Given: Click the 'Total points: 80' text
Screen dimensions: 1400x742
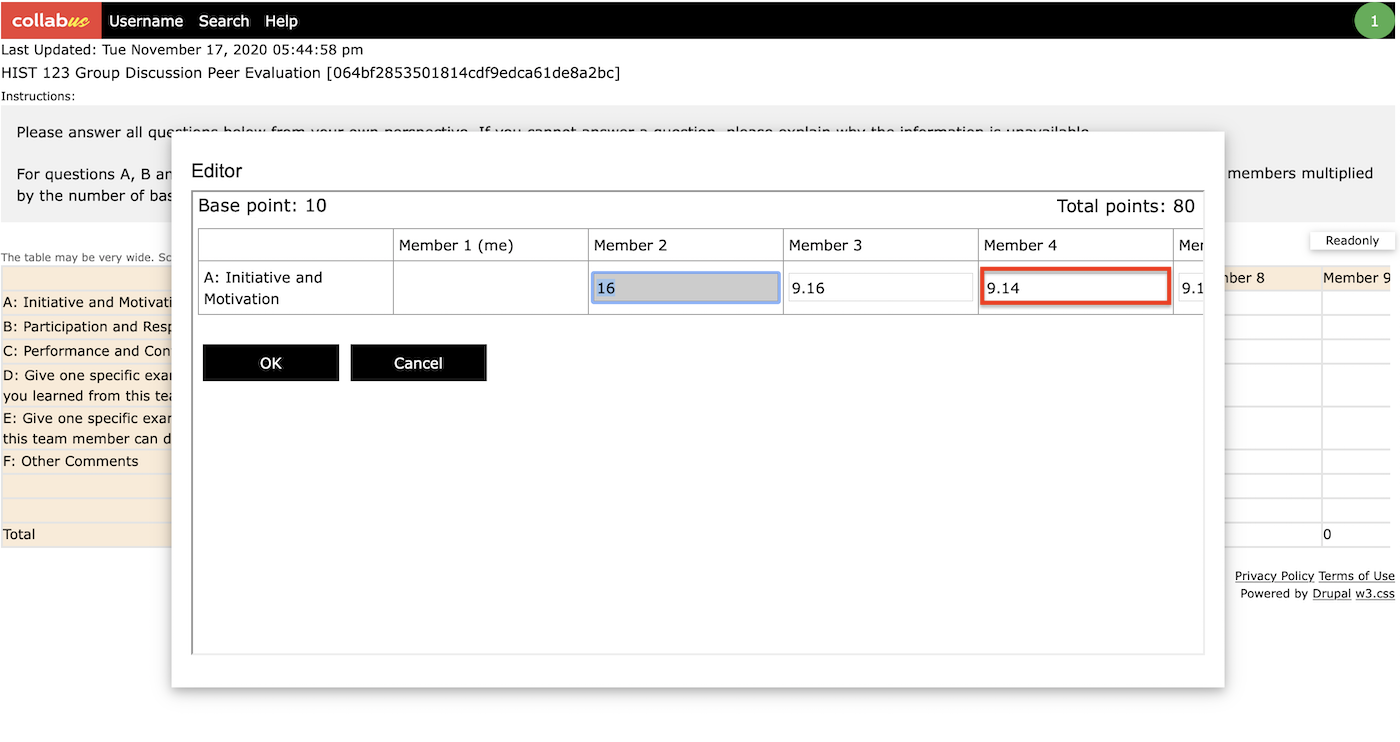Looking at the screenshot, I should 1125,206.
